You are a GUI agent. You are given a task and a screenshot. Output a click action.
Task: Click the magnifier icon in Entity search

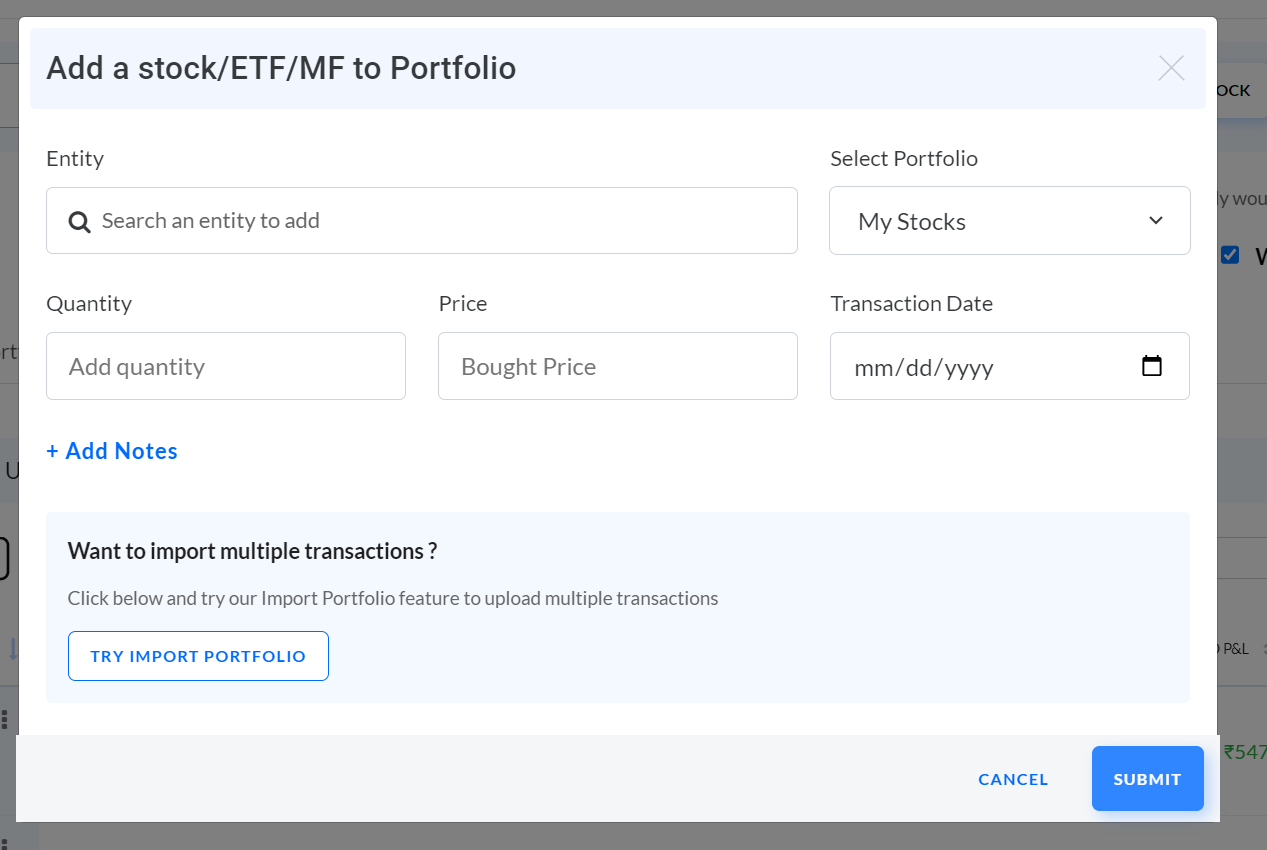(x=80, y=222)
